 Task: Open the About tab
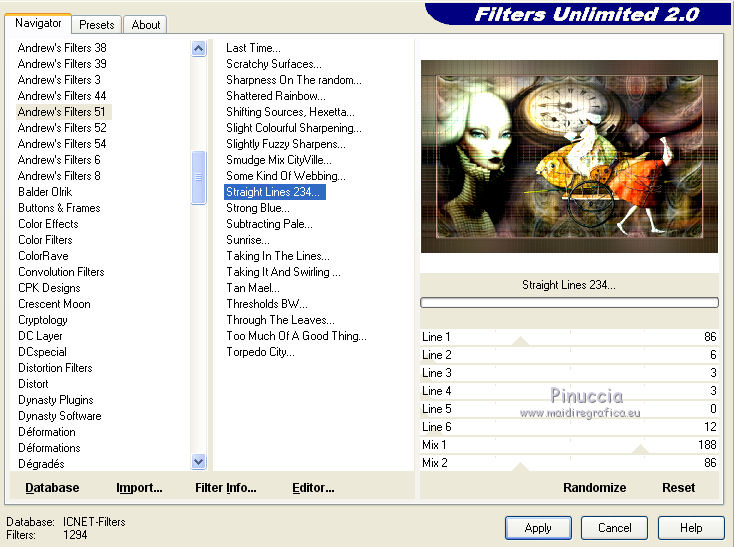(145, 25)
